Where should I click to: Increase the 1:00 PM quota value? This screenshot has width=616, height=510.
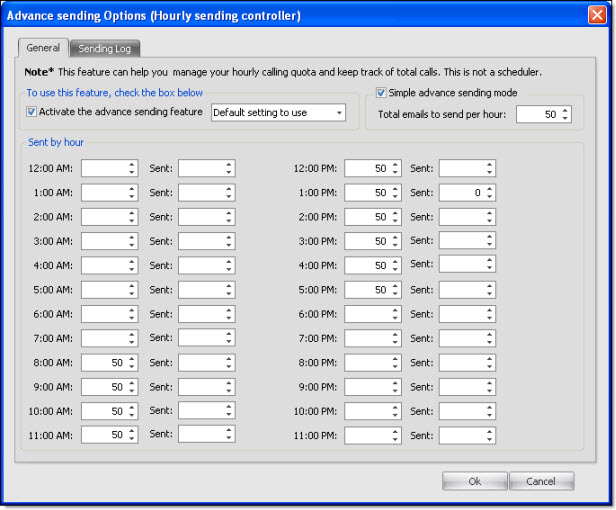(395, 189)
